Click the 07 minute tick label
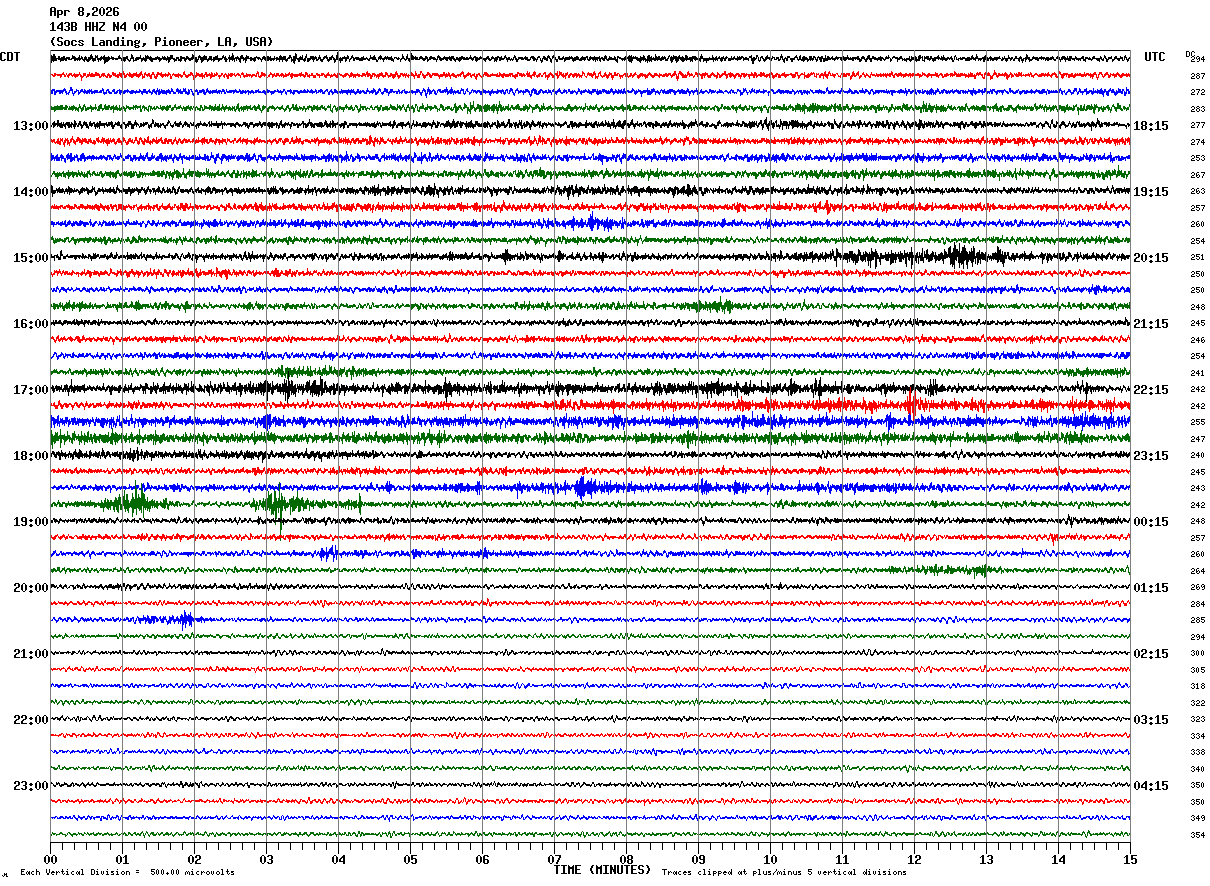This screenshot has height=886, width=1210. (554, 859)
